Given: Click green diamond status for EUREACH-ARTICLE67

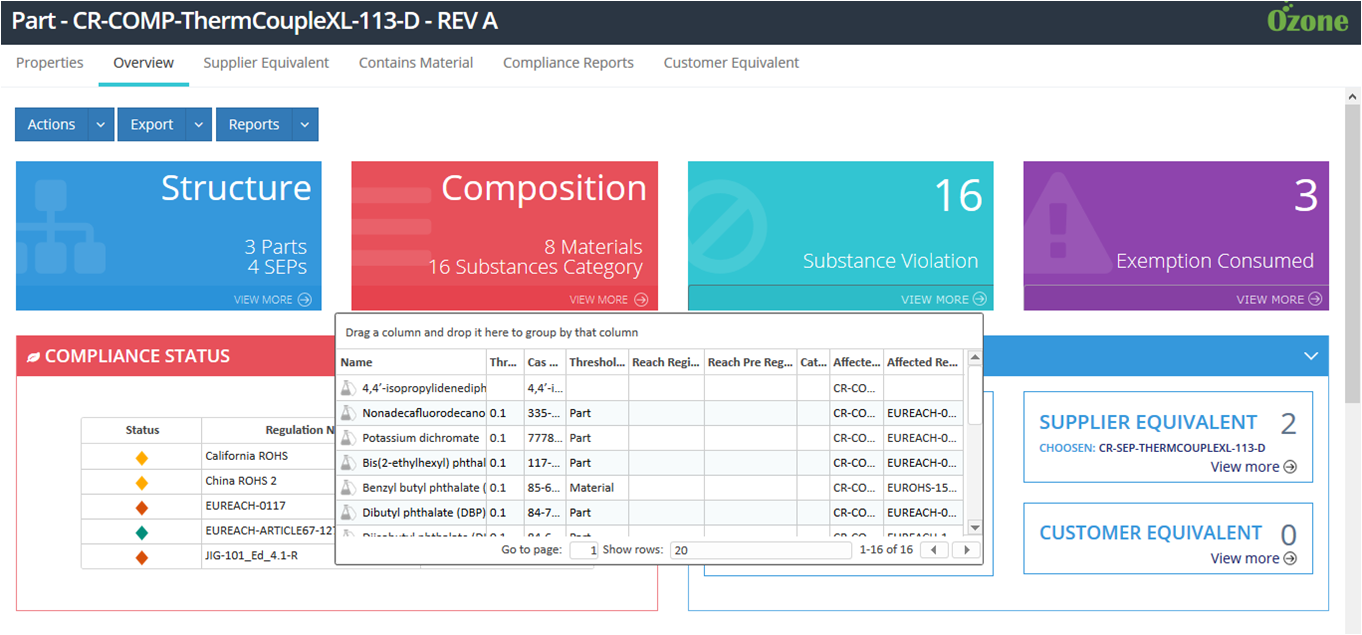Looking at the screenshot, I should click(142, 533).
